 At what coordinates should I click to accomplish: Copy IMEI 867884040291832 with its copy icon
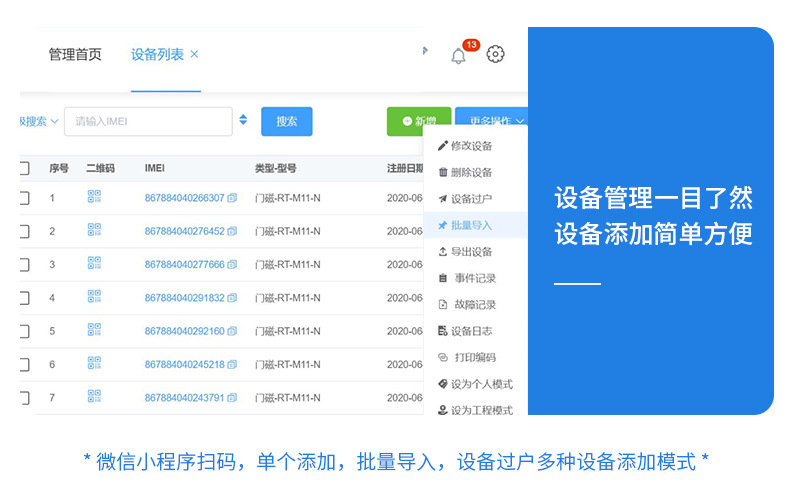[232, 298]
